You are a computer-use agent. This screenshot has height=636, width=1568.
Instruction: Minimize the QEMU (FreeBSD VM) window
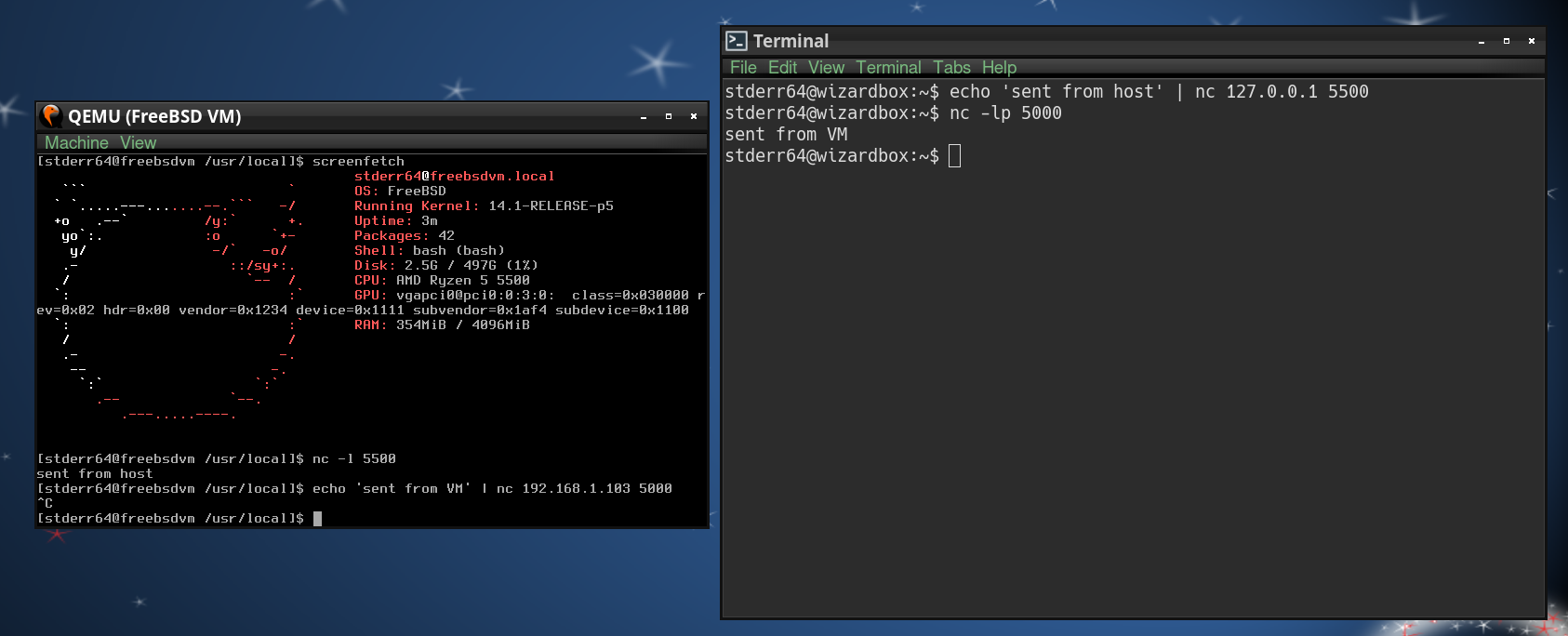pos(644,116)
